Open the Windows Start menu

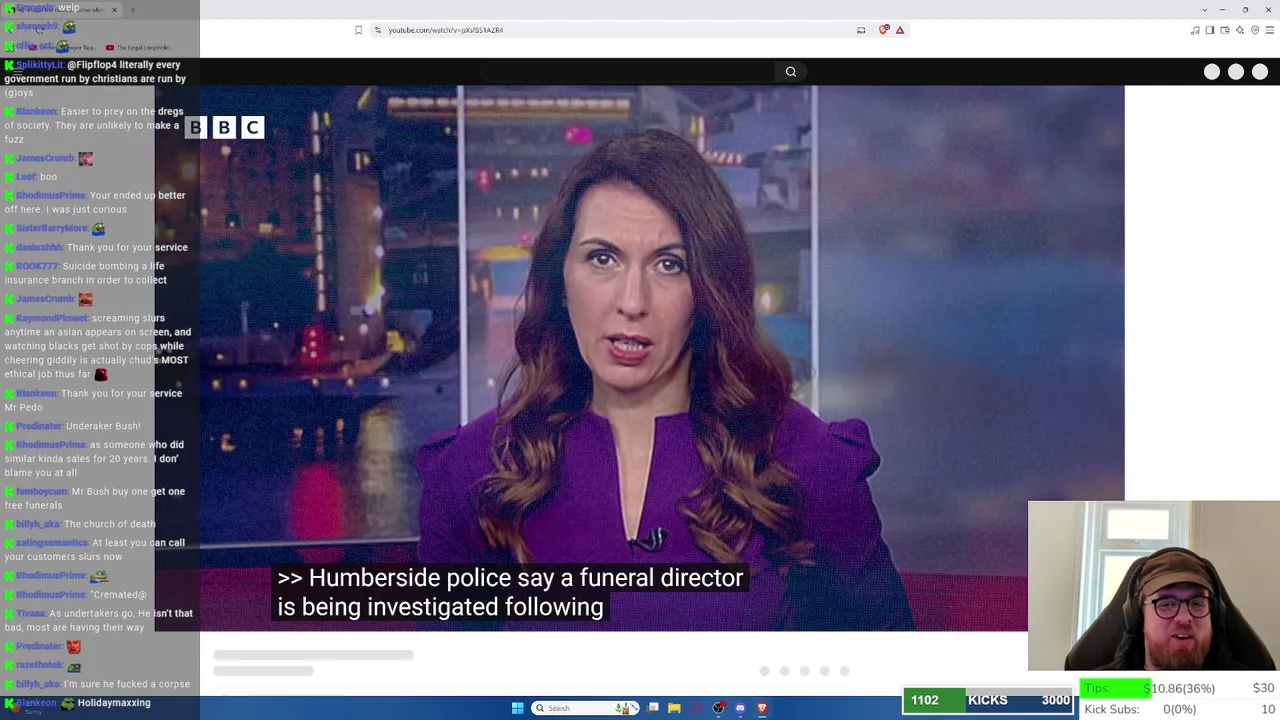(x=517, y=708)
